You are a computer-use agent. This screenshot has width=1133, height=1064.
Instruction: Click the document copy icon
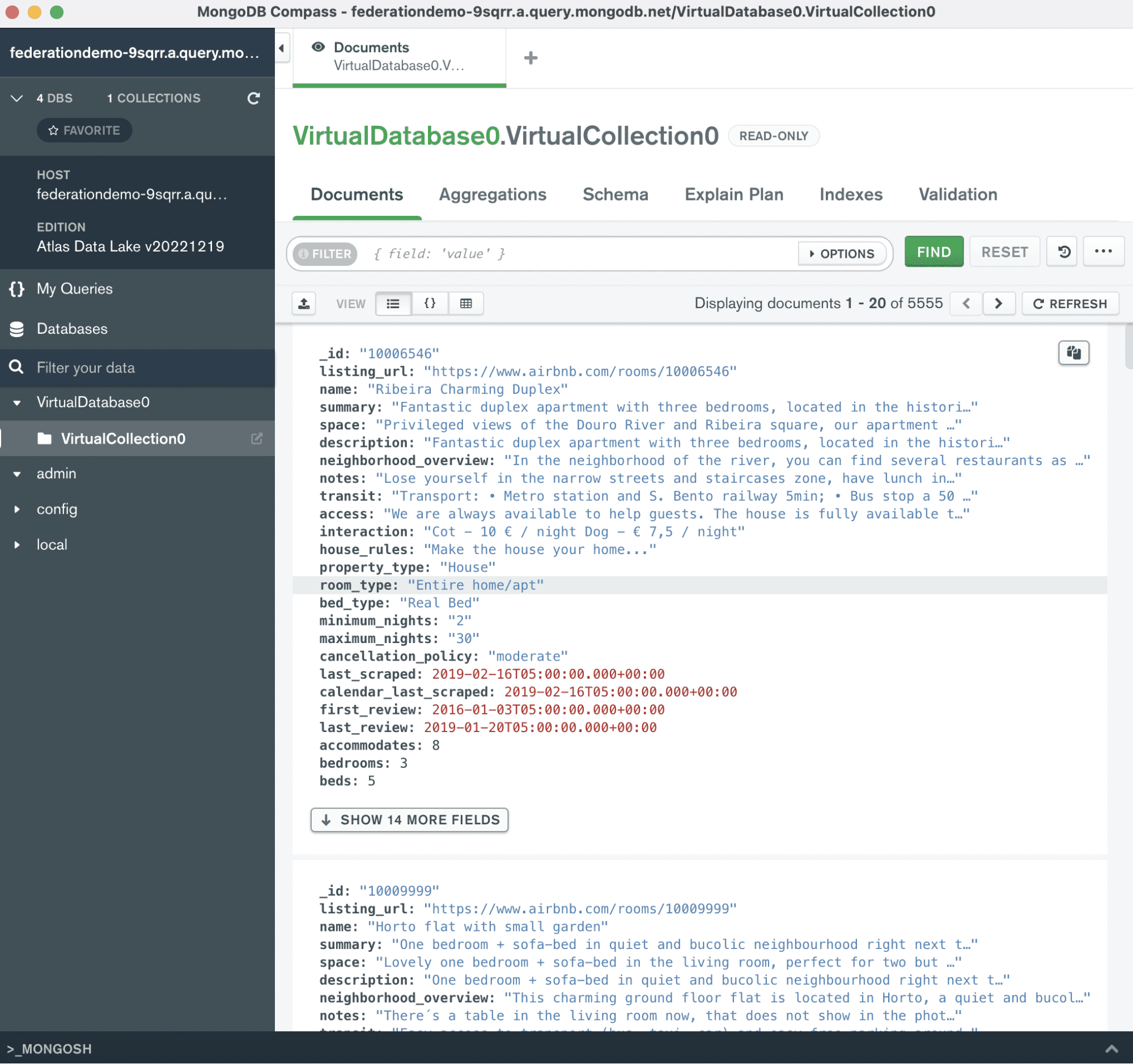[x=1074, y=352]
